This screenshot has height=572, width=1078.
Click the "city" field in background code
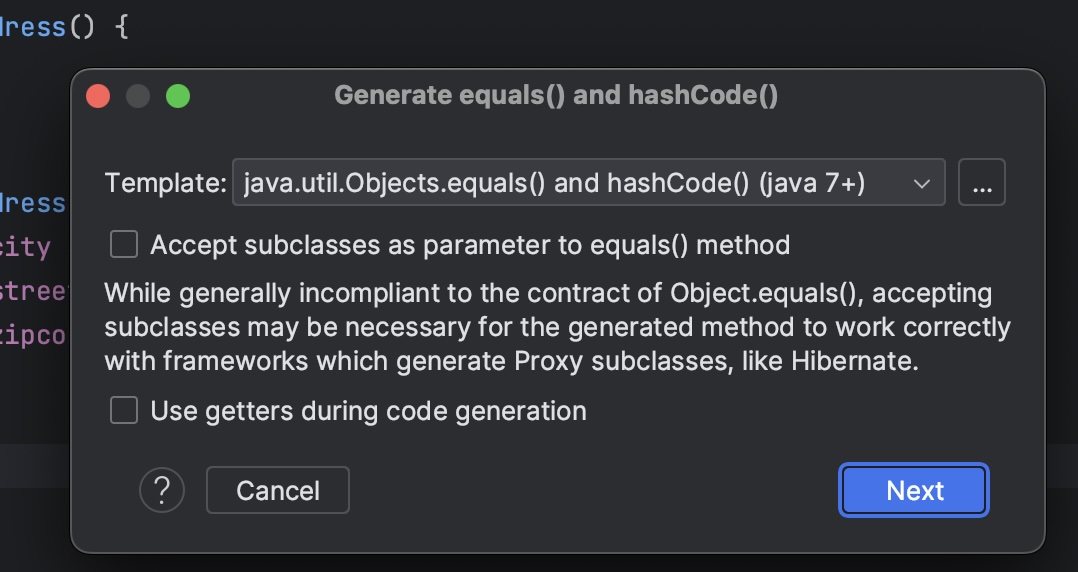26,246
